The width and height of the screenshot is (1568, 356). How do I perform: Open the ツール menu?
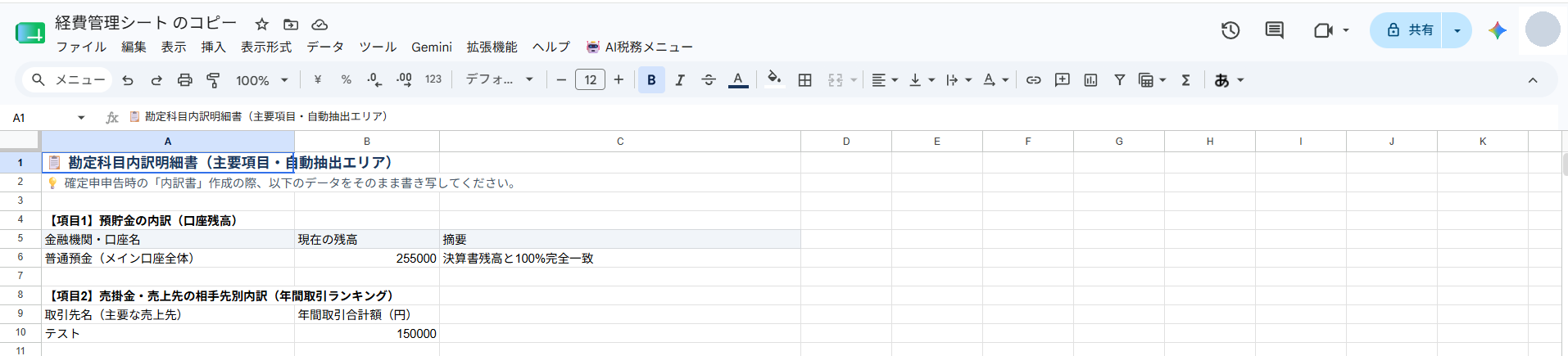378,47
